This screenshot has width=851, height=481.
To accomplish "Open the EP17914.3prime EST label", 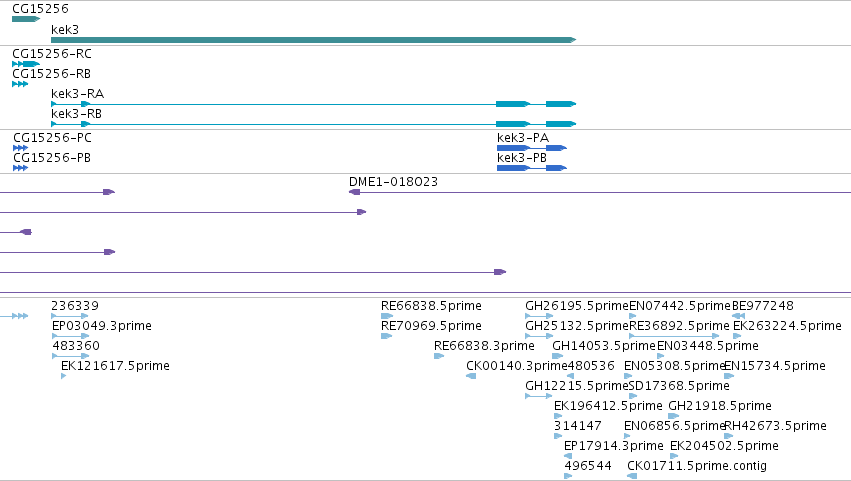I will coord(613,446).
